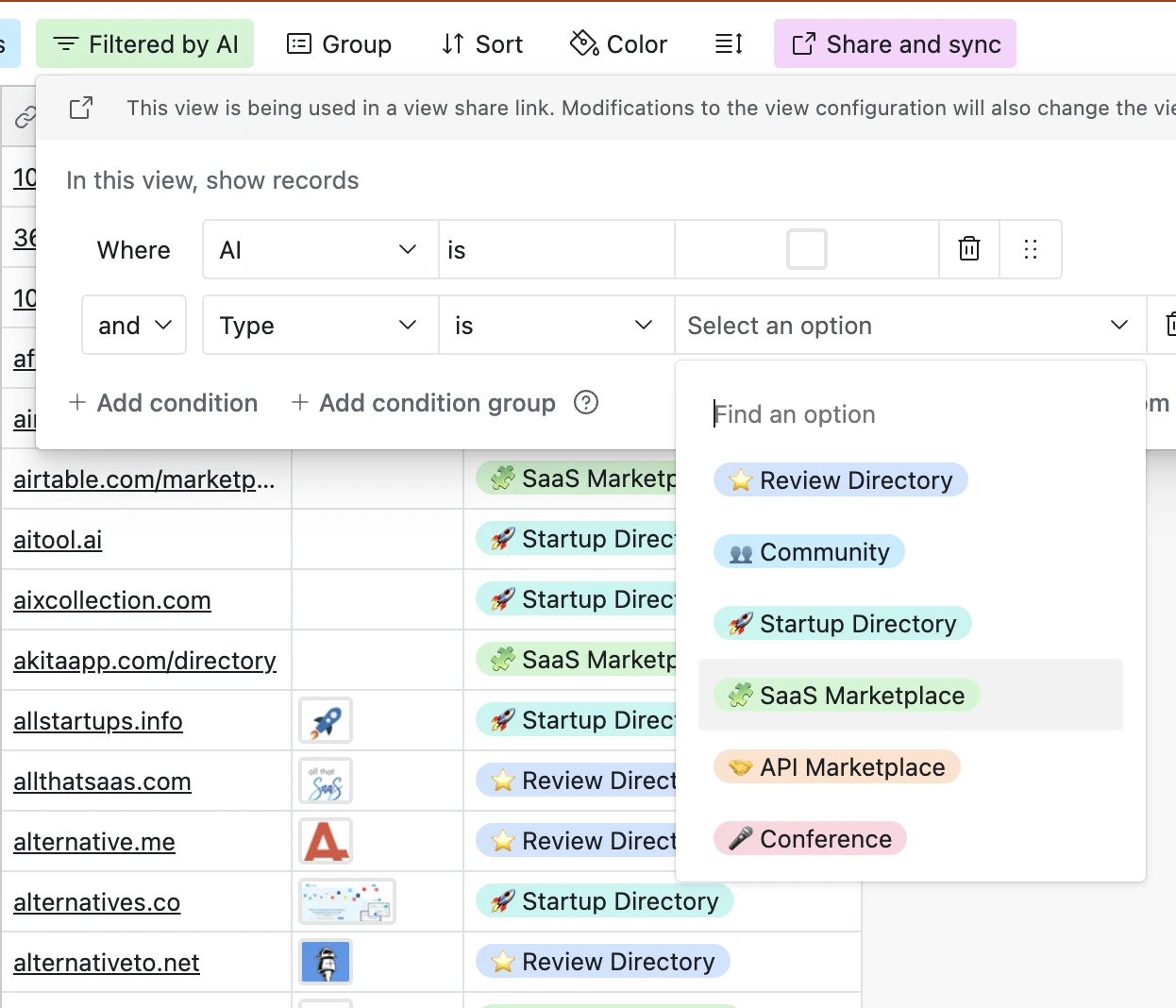Open alternatives.co link
1176x1008 pixels.
[x=97, y=902]
